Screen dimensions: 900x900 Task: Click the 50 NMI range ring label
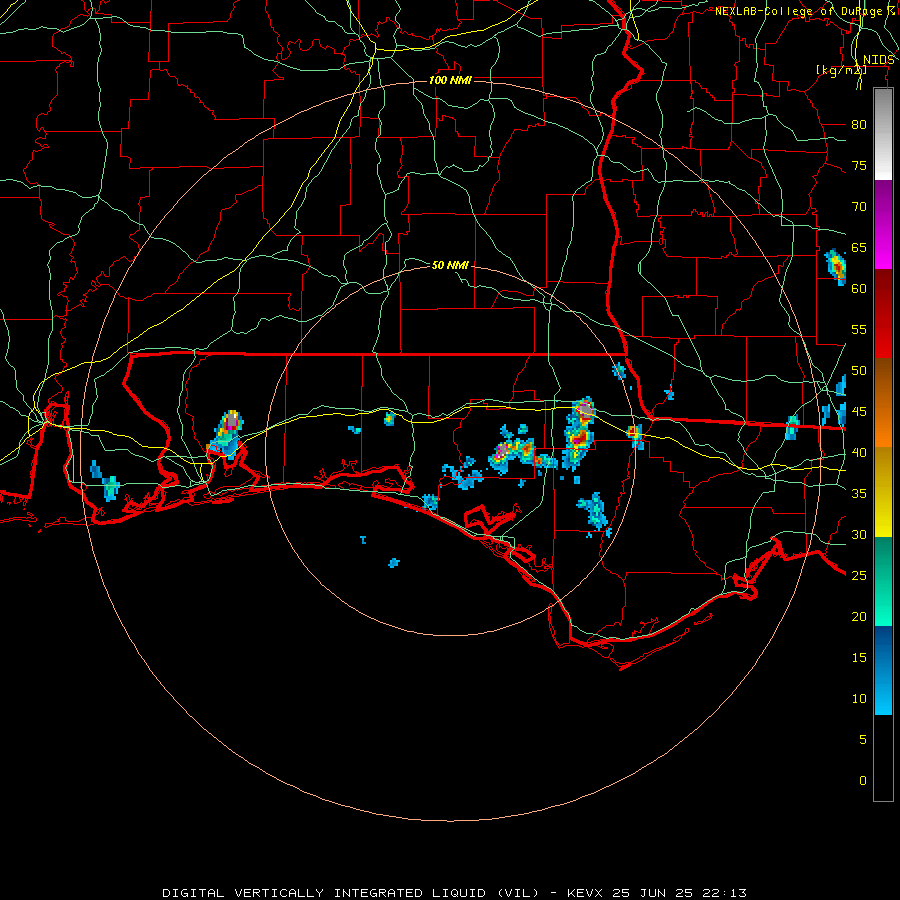450,265
